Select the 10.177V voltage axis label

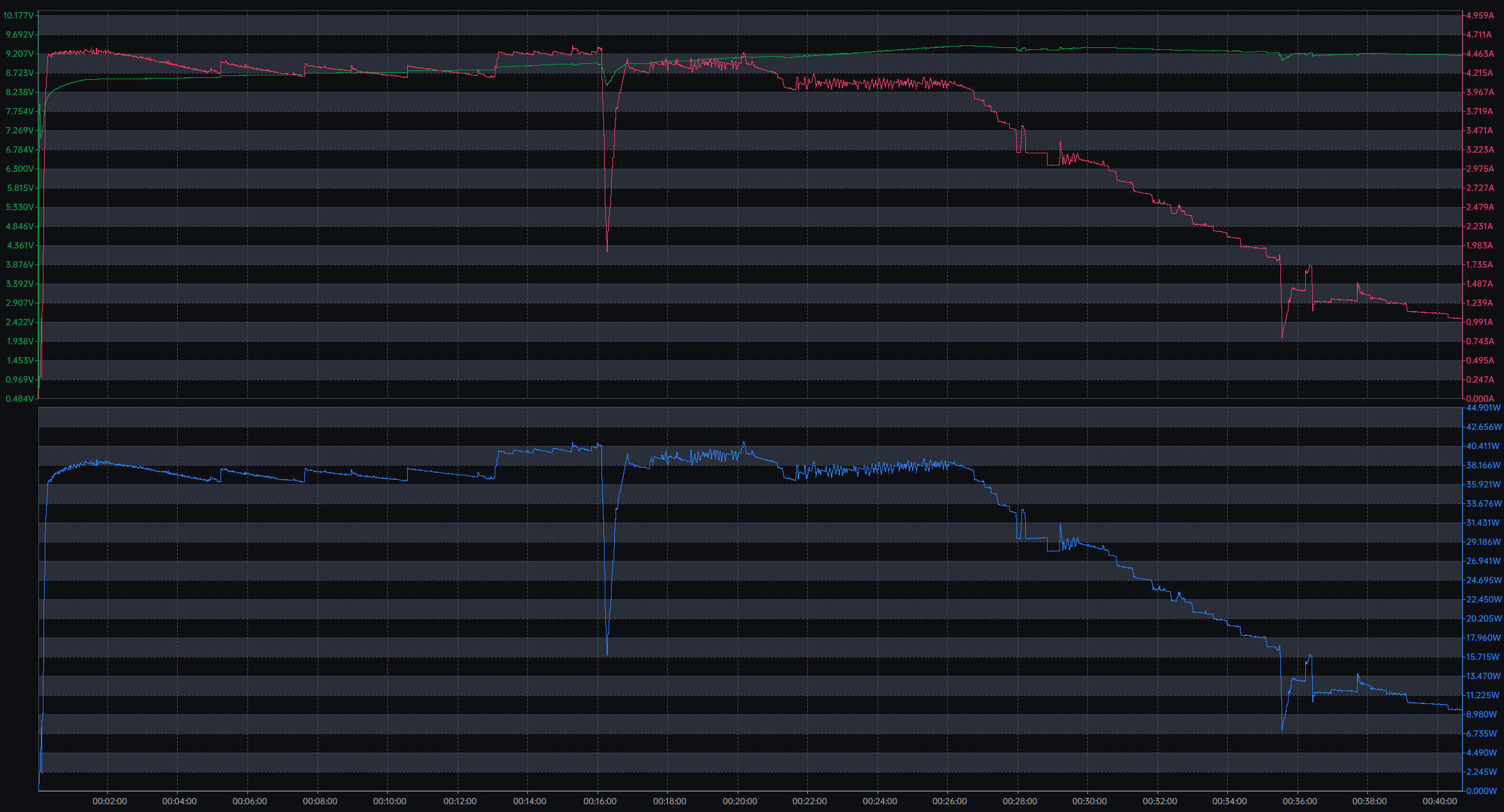pos(19,15)
